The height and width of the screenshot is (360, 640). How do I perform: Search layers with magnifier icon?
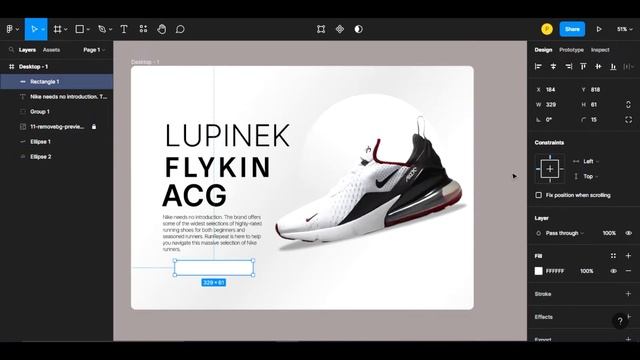coord(11,50)
